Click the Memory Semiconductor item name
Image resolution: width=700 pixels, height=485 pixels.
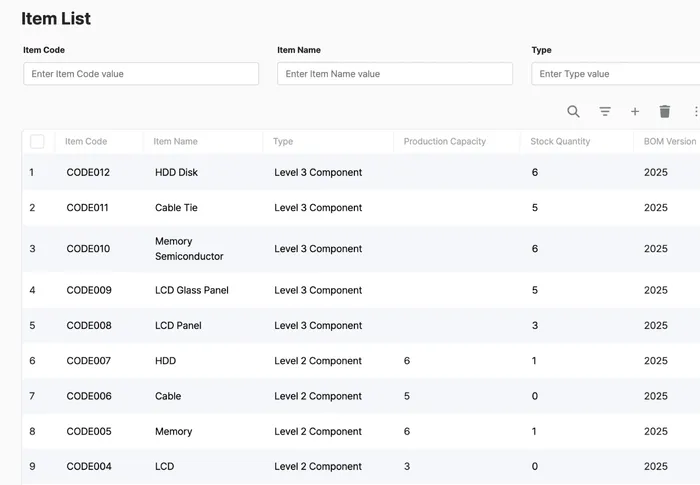189,249
